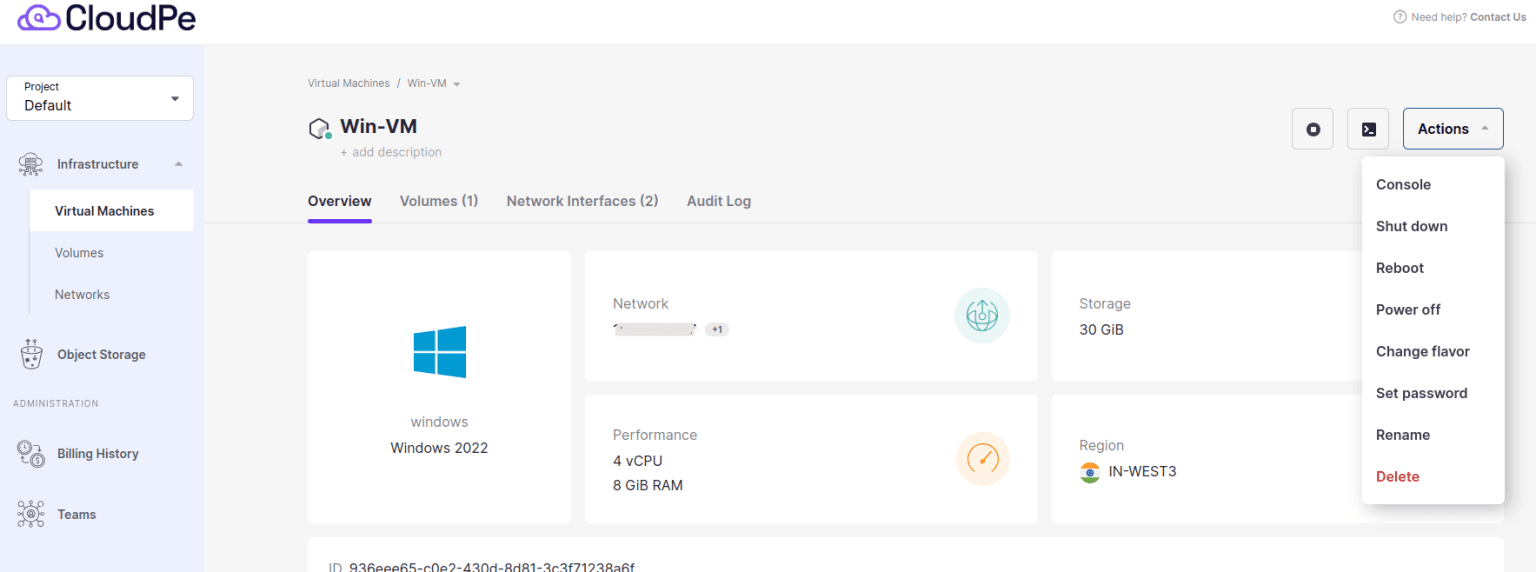Open Virtual Machines in the sidebar
Image resolution: width=1536 pixels, height=572 pixels.
tap(110, 211)
